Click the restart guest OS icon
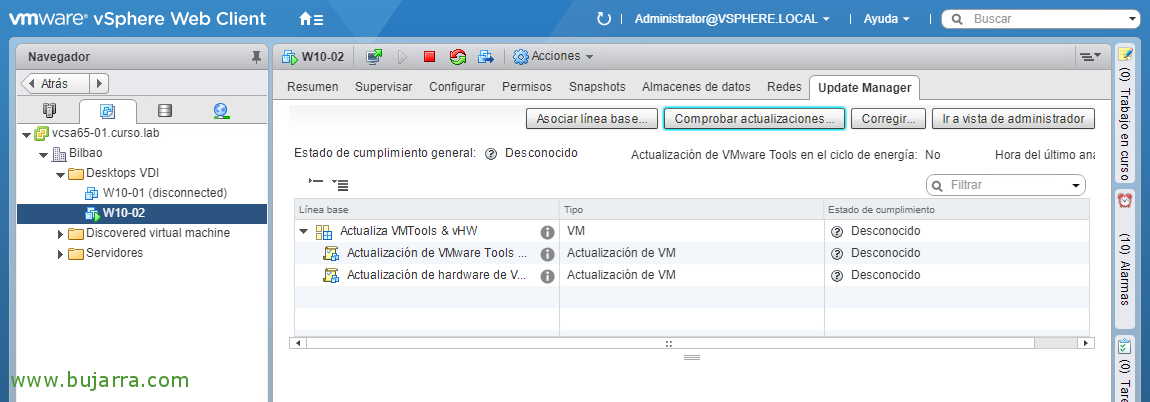Screen dimensions: 1150x402 point(458,56)
